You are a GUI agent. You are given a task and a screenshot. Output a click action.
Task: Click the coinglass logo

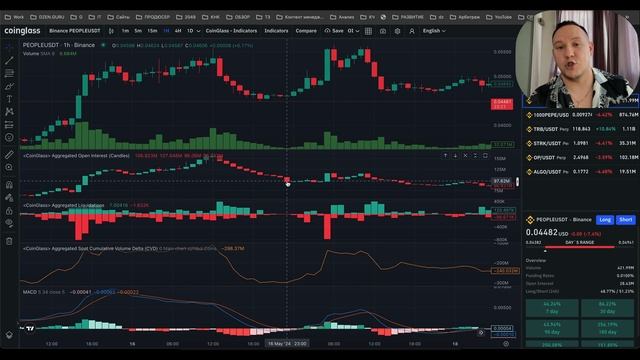pos(22,31)
